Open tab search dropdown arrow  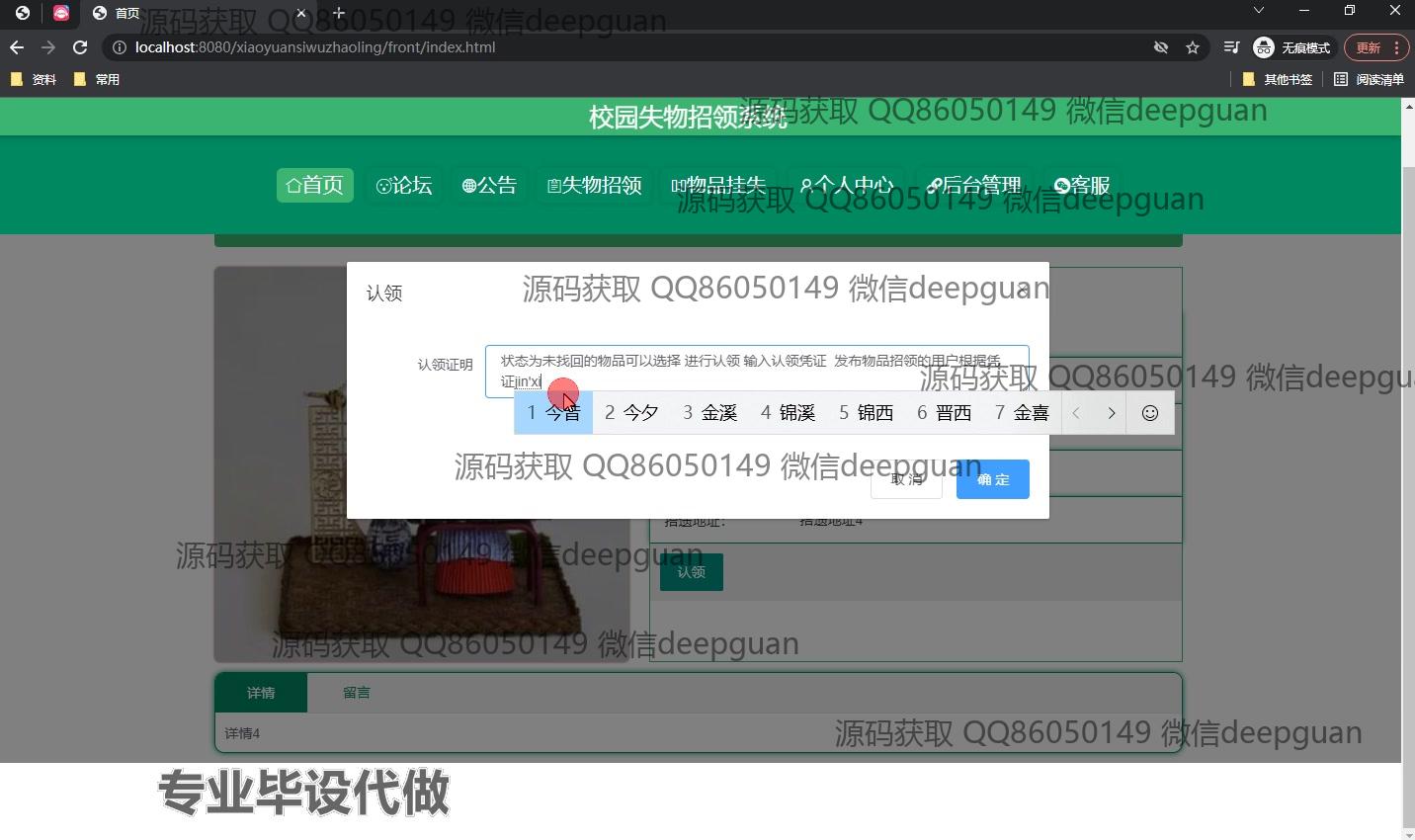point(1258,11)
